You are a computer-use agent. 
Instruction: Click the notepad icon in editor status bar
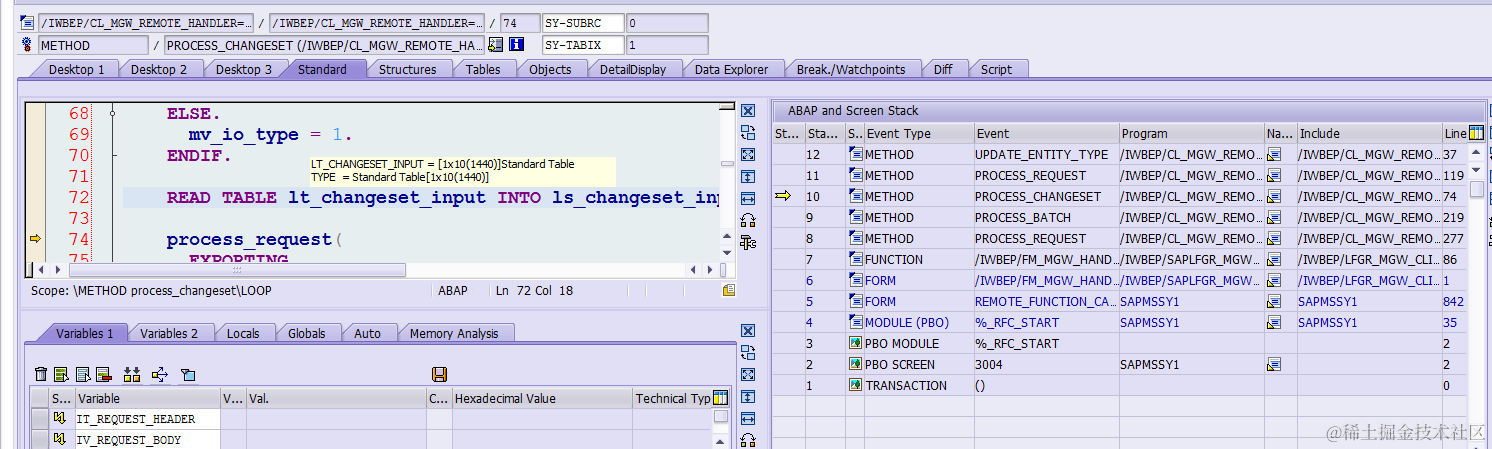(729, 290)
